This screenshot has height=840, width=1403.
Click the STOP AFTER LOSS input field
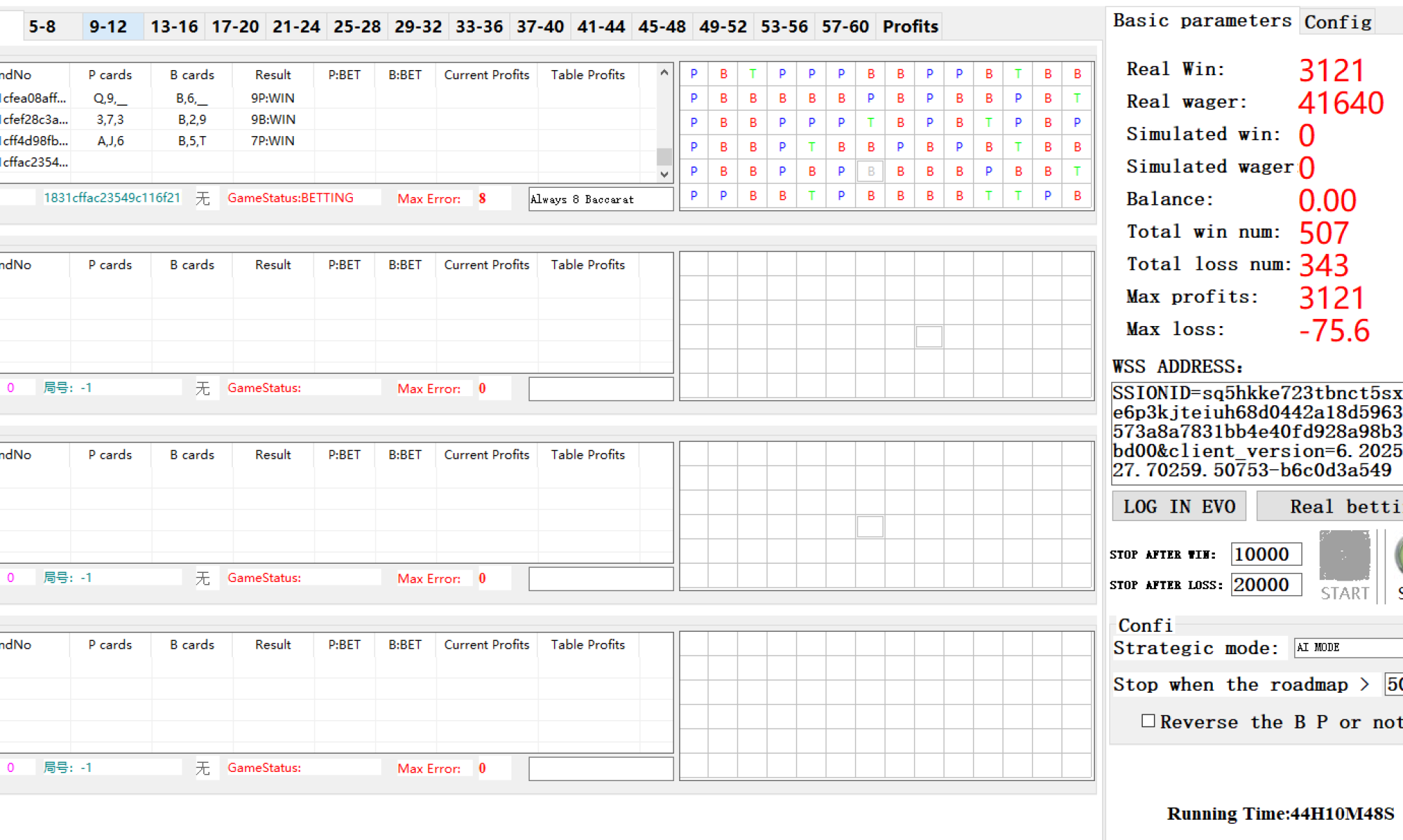[x=1266, y=584]
